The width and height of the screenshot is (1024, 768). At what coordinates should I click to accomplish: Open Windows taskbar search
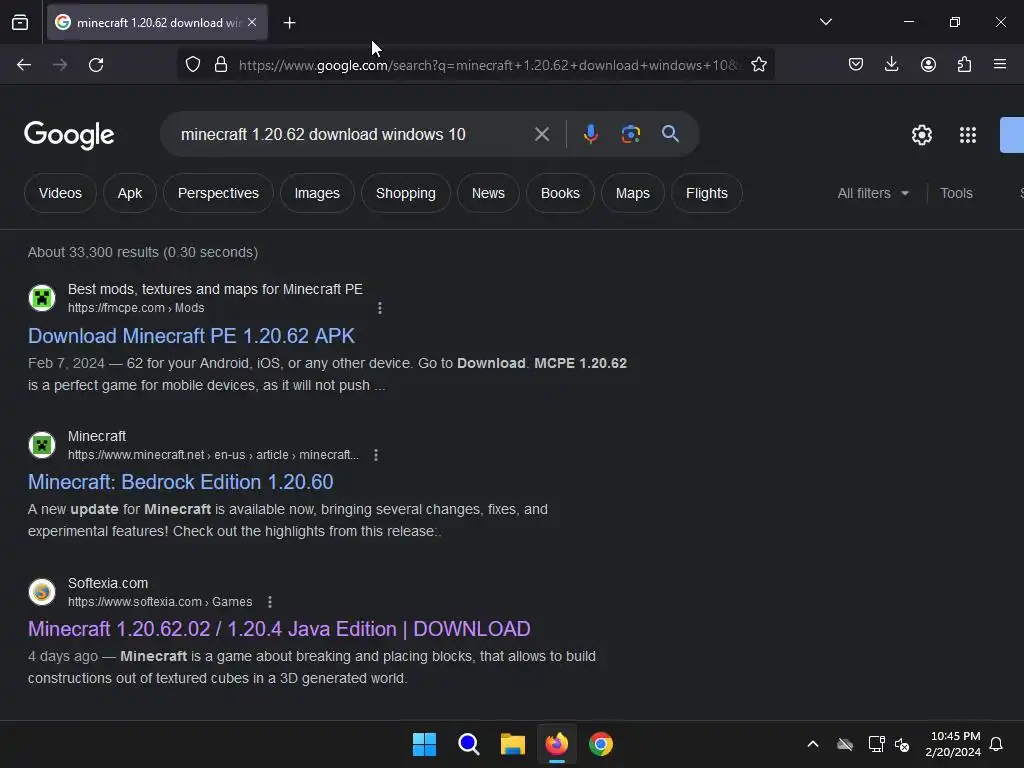[468, 744]
